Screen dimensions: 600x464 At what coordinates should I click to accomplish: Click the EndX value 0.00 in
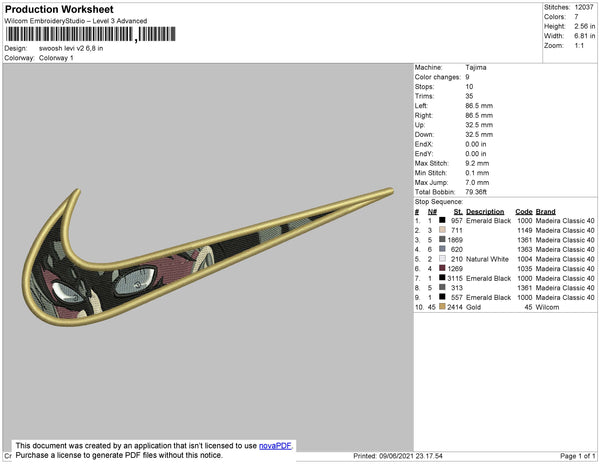click(x=476, y=144)
